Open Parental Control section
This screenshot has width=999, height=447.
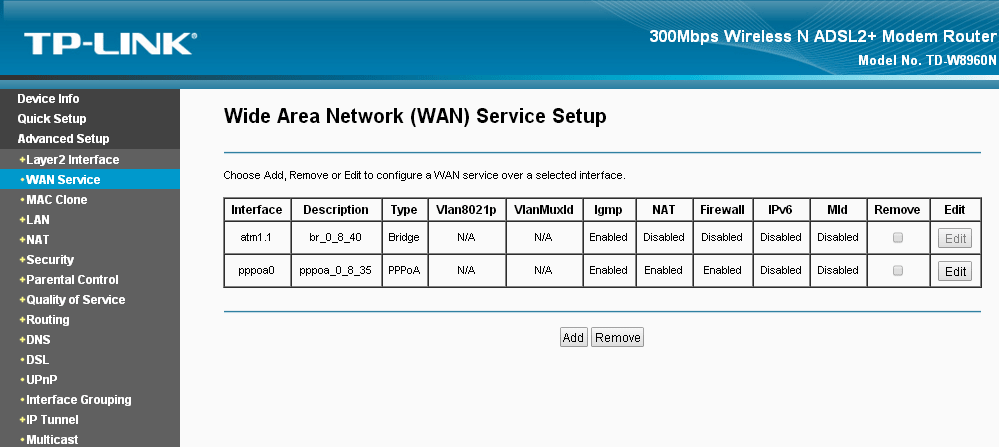click(x=72, y=280)
